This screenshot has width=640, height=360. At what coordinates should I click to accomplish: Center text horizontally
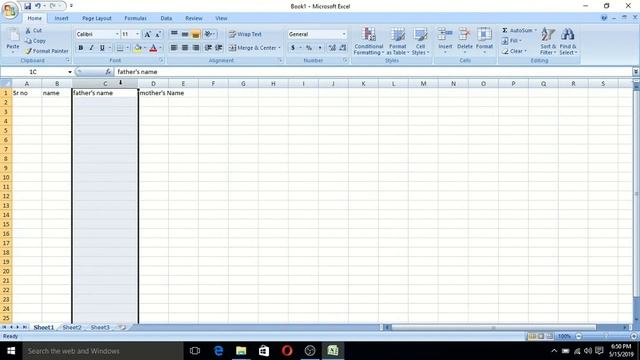(185, 48)
